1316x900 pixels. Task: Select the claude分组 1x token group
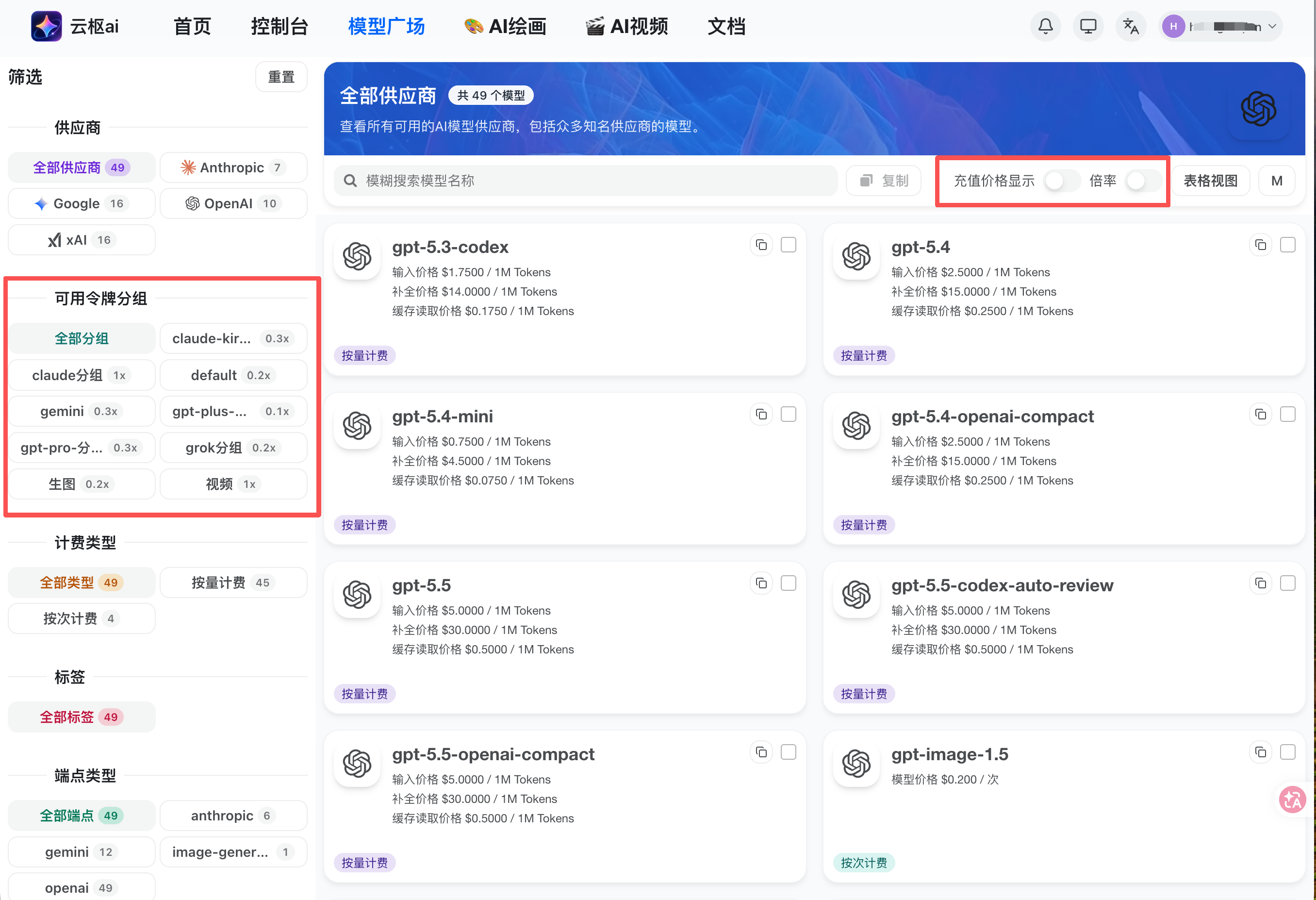click(x=82, y=375)
